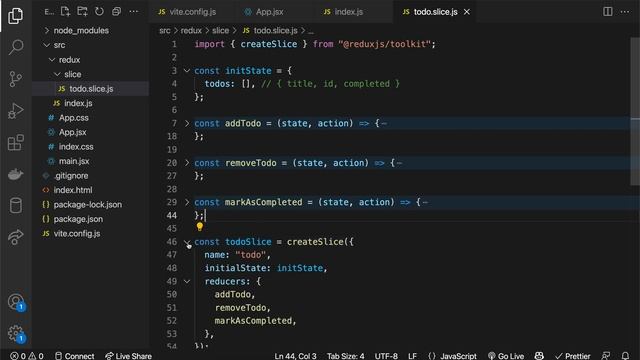Open the Manage settings gear icon
This screenshot has width=640, height=360.
[x=16, y=333]
